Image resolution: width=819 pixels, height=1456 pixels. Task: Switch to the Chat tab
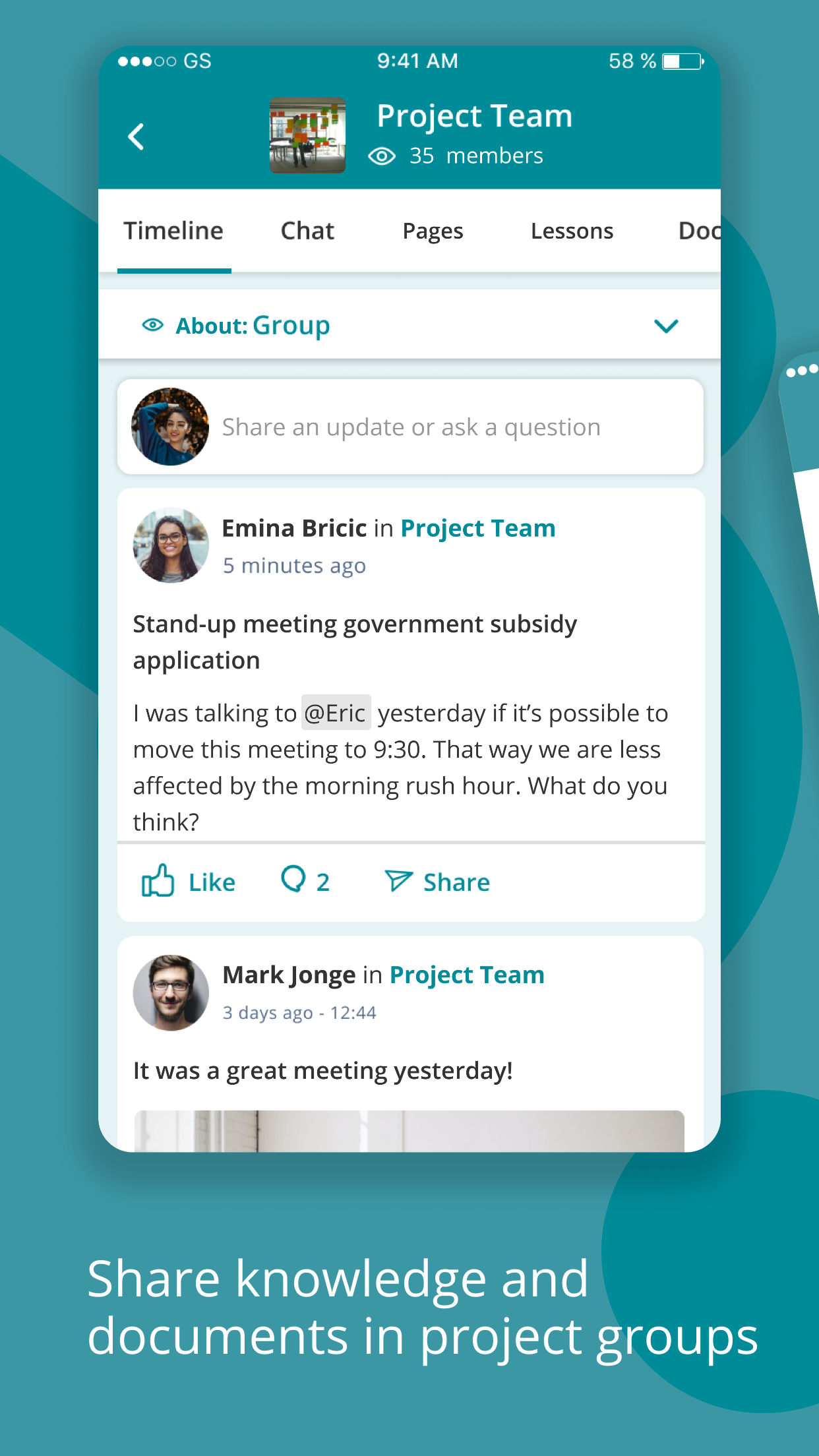click(307, 231)
